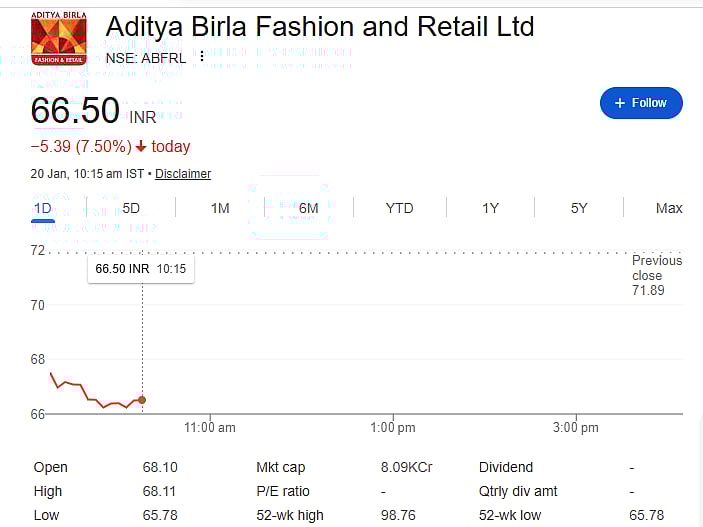The image size is (703, 527).
Task: Click the 66.50 INR chart tooltip
Action: [140, 269]
